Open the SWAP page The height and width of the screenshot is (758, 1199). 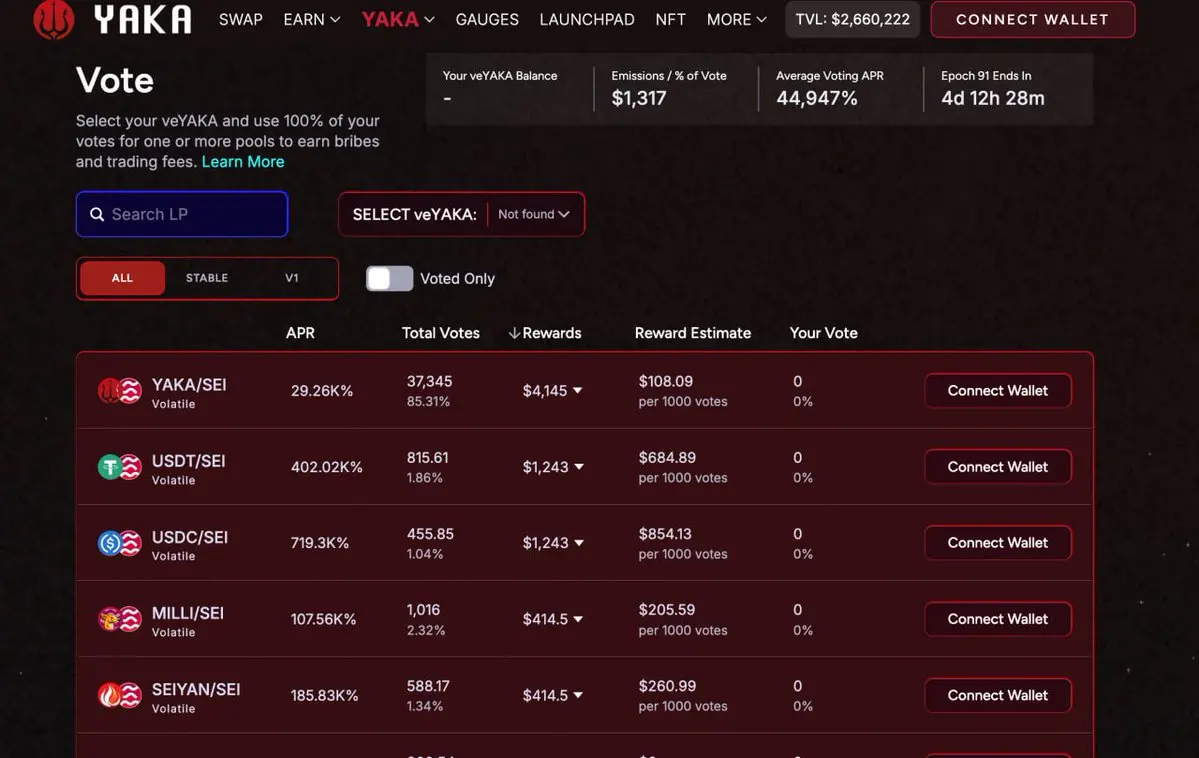(x=241, y=19)
